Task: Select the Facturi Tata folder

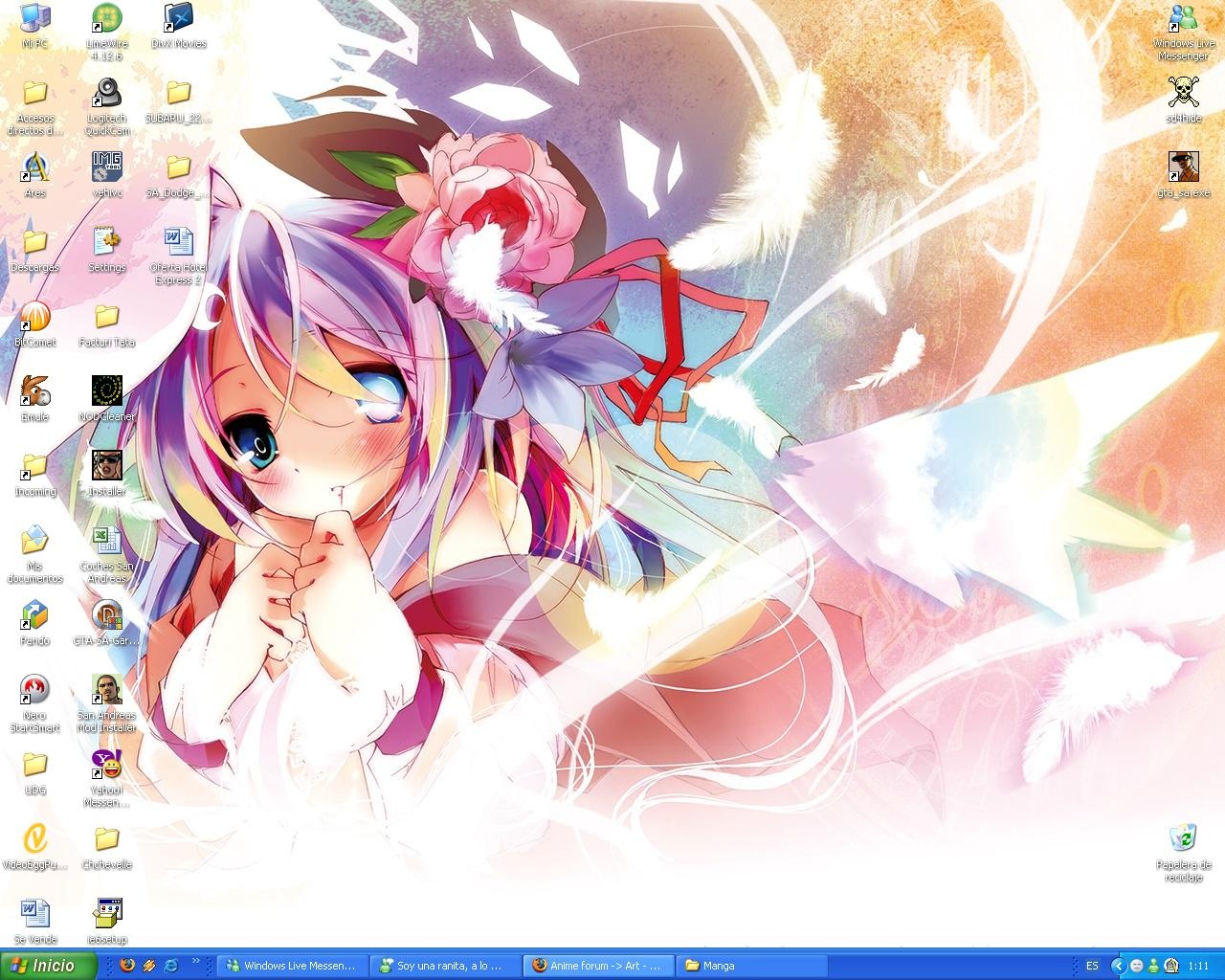Action: pos(106,325)
